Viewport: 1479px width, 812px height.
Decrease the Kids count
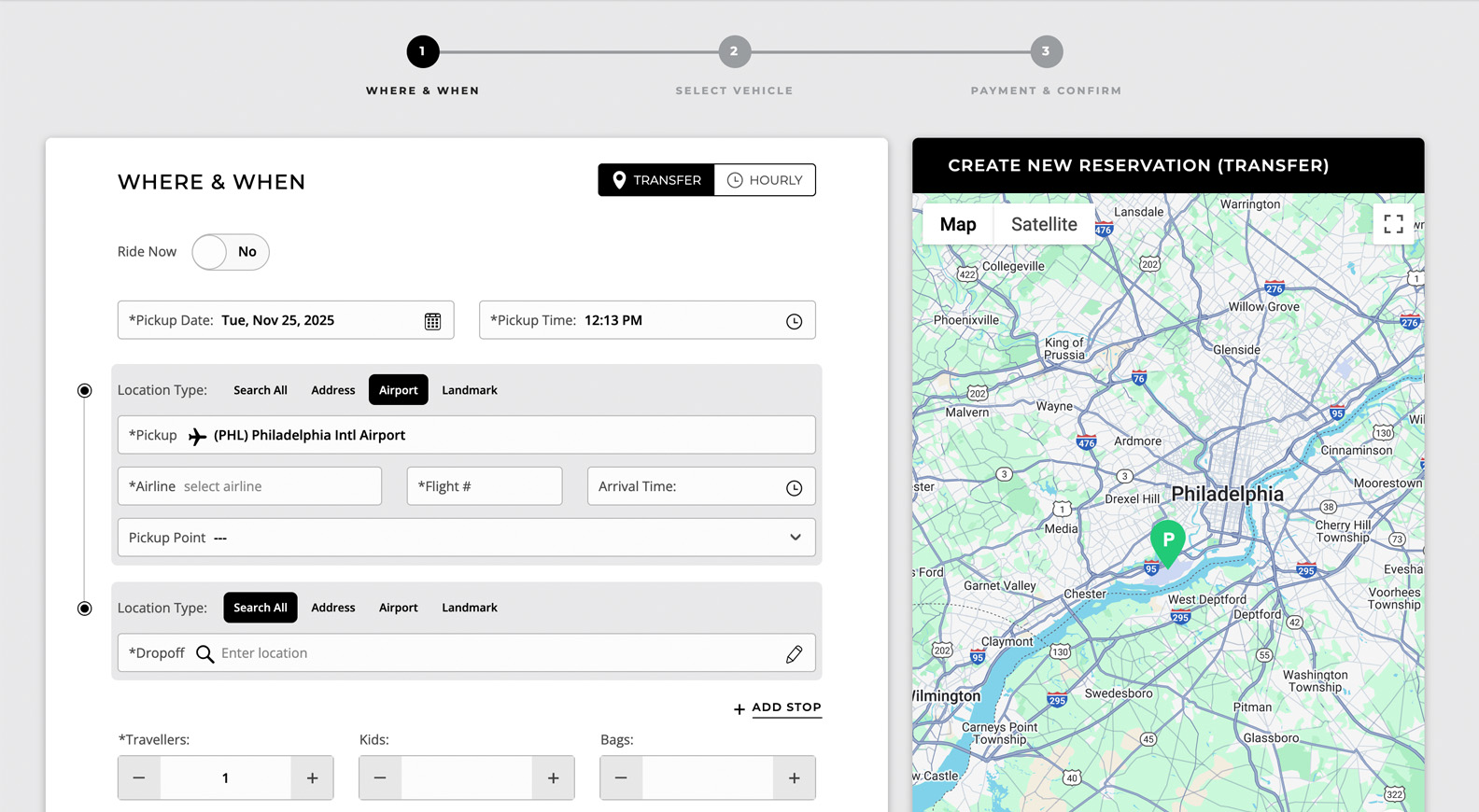point(380,777)
